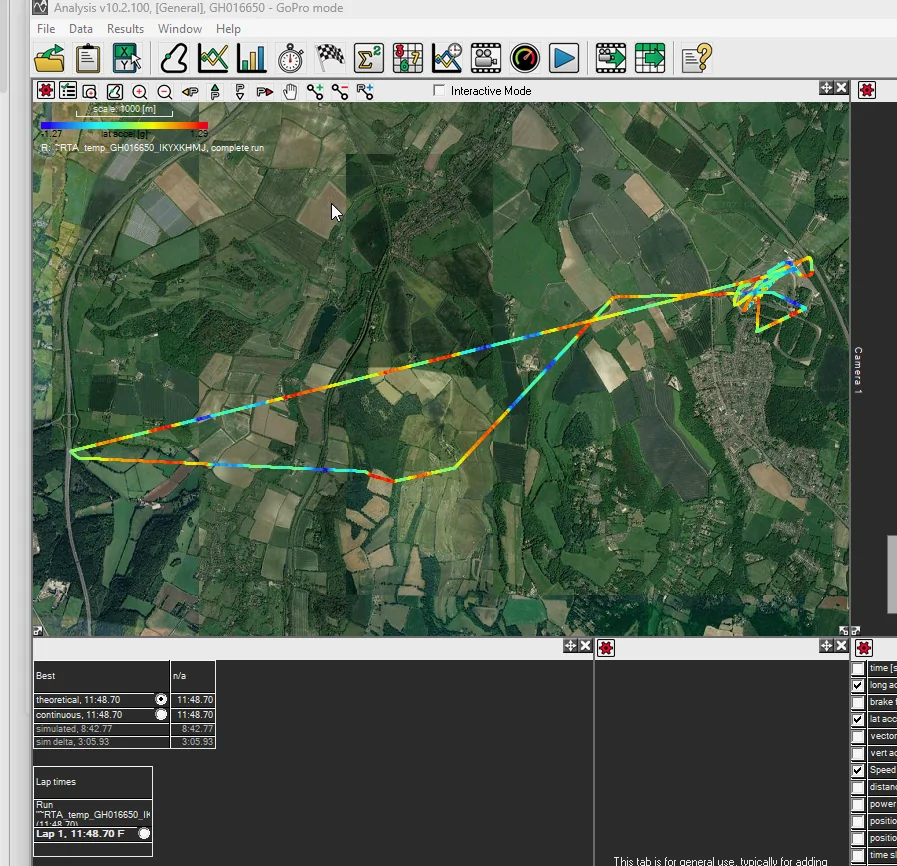Pan the map down arrow icon
897x866 pixels.
[x=240, y=92]
